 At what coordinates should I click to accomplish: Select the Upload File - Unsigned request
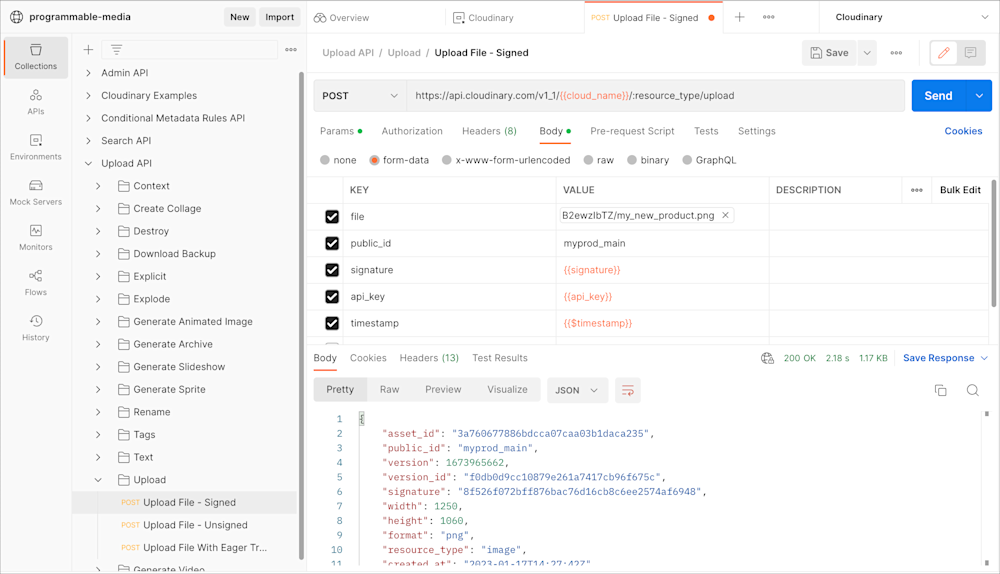pyautogui.click(x=195, y=525)
